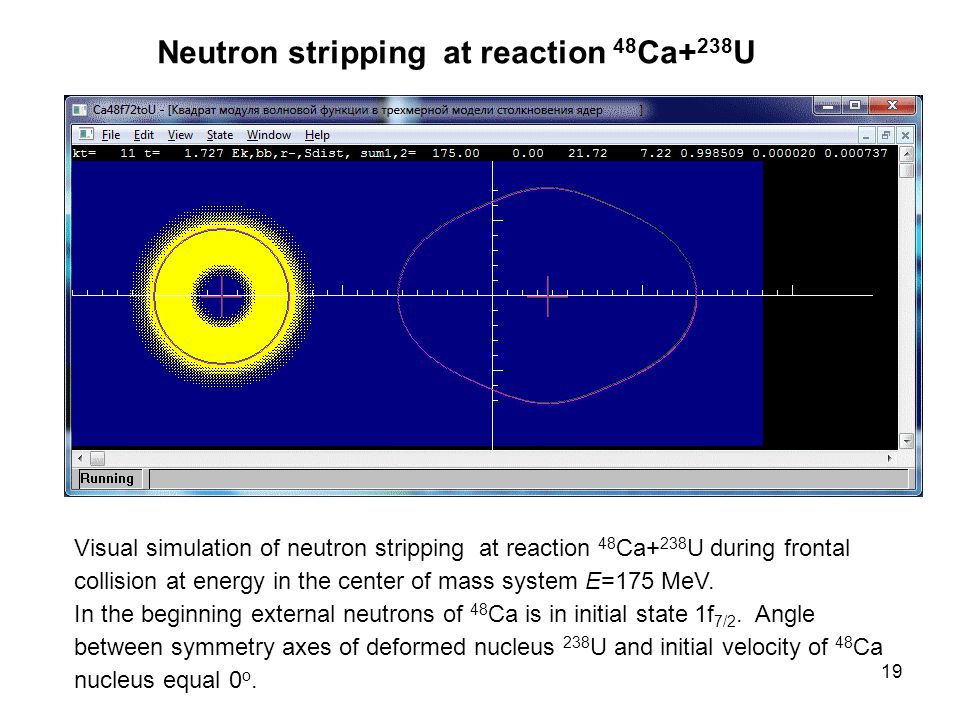This screenshot has height=720, width=960.
Task: Click the child document icon beside File menu
Action: (x=86, y=134)
